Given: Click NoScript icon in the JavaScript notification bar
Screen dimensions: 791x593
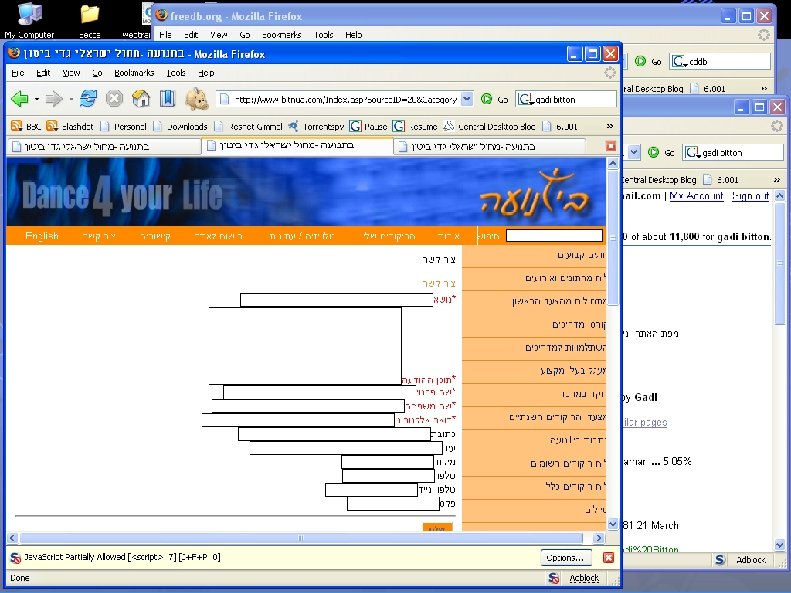Looking at the screenshot, I should [16, 558].
